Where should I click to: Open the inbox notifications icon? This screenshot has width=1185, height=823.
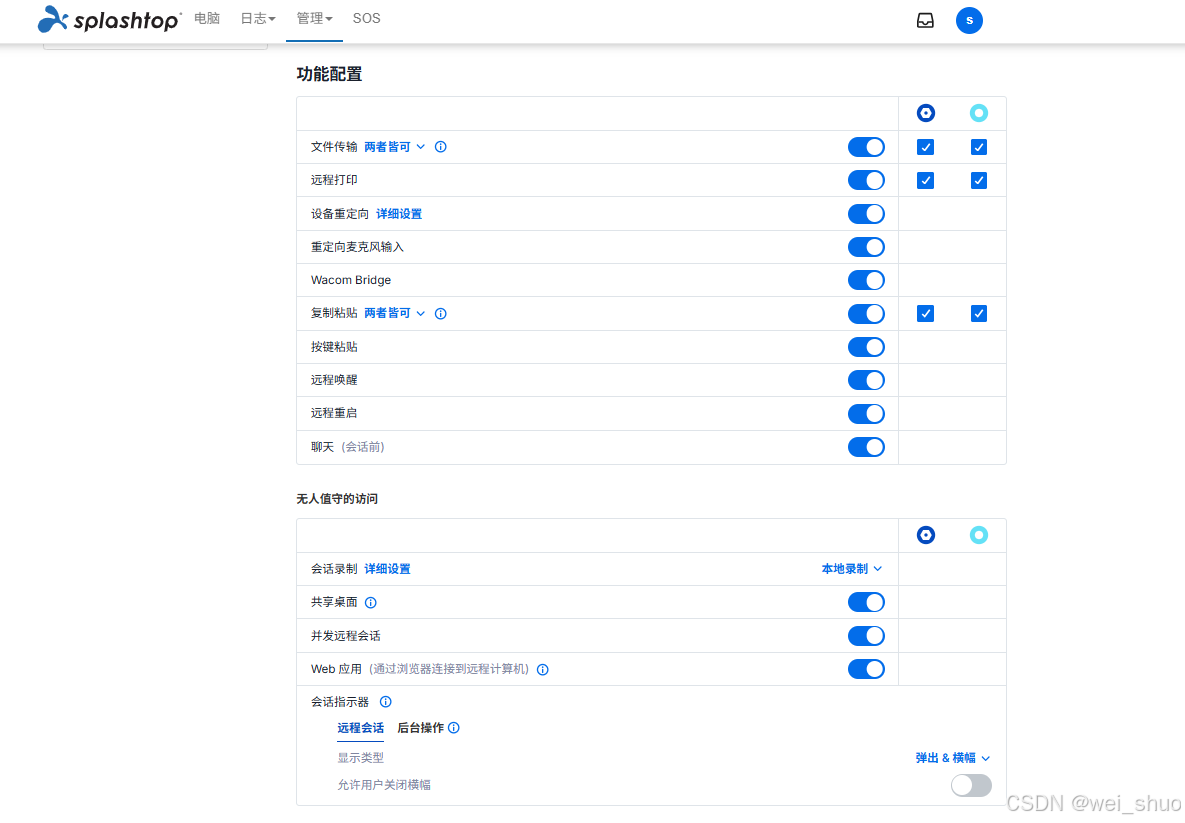click(925, 18)
